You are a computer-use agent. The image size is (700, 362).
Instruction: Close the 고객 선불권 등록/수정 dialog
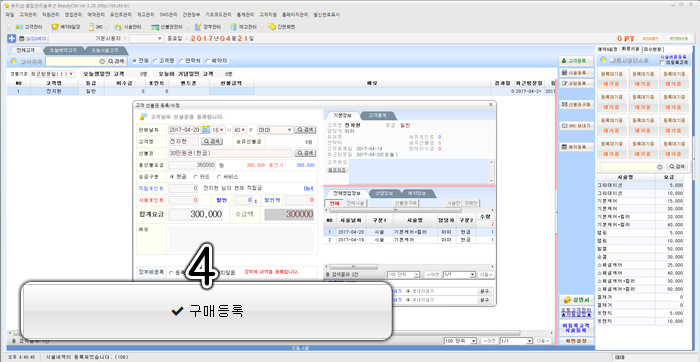pyautogui.click(x=491, y=104)
